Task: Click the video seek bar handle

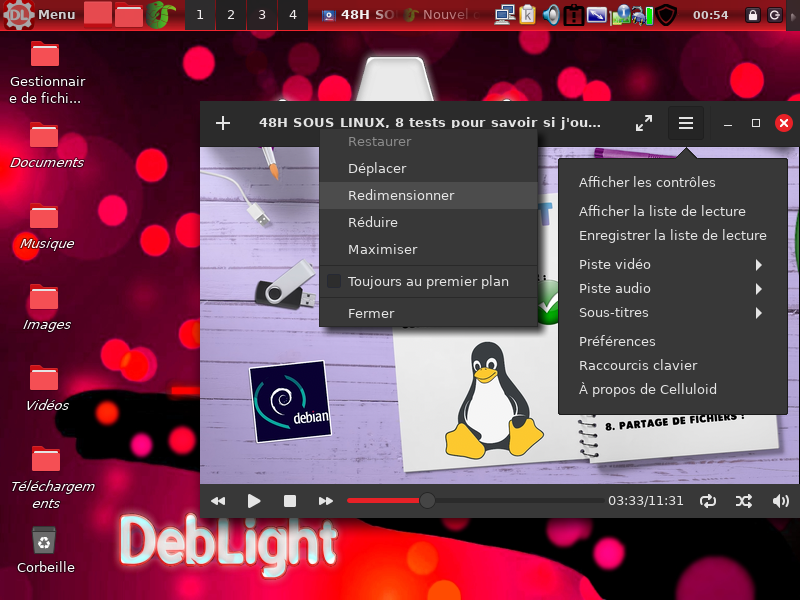Action: (x=427, y=500)
